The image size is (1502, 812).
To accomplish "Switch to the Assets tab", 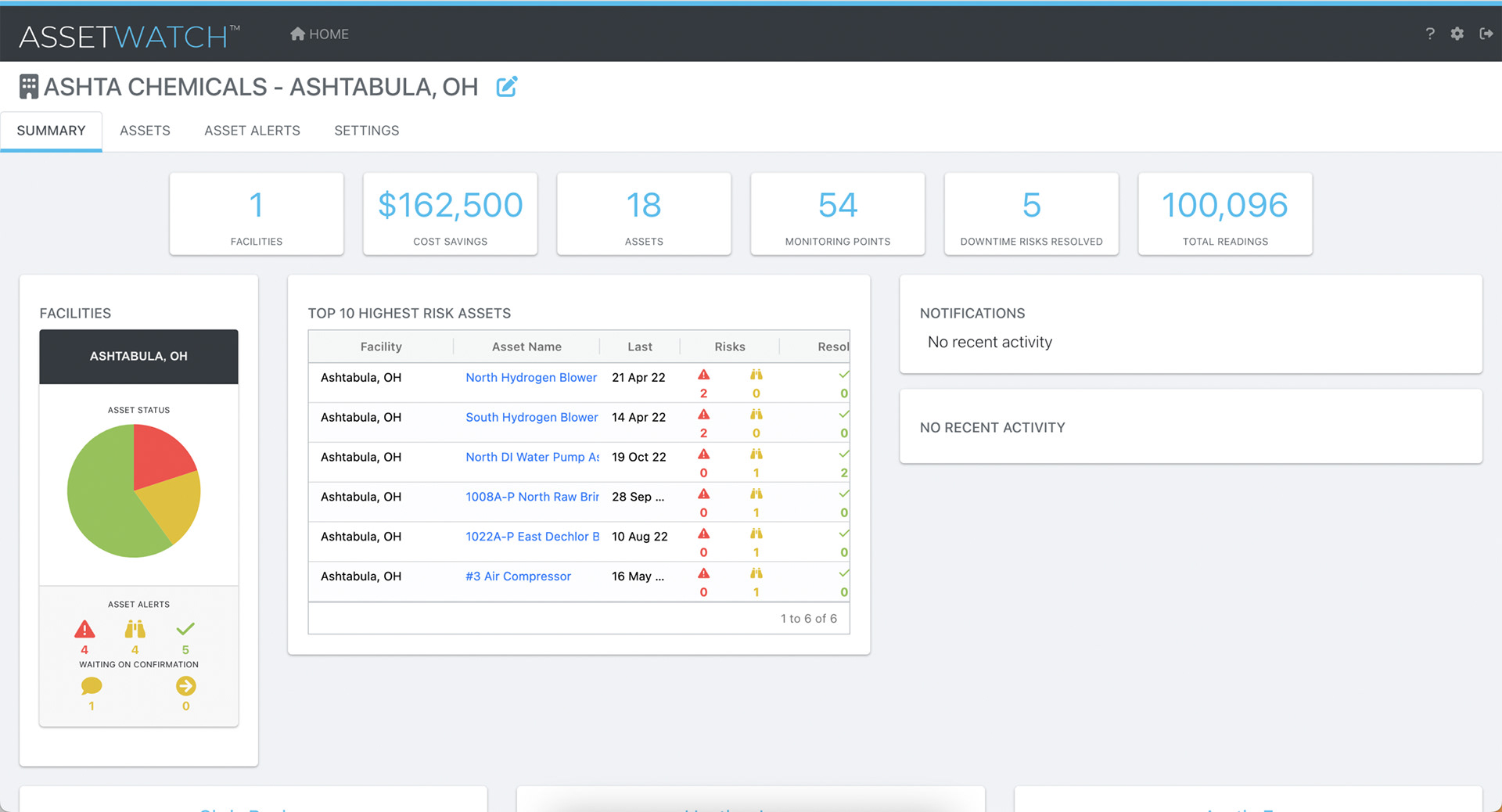I will 145,131.
